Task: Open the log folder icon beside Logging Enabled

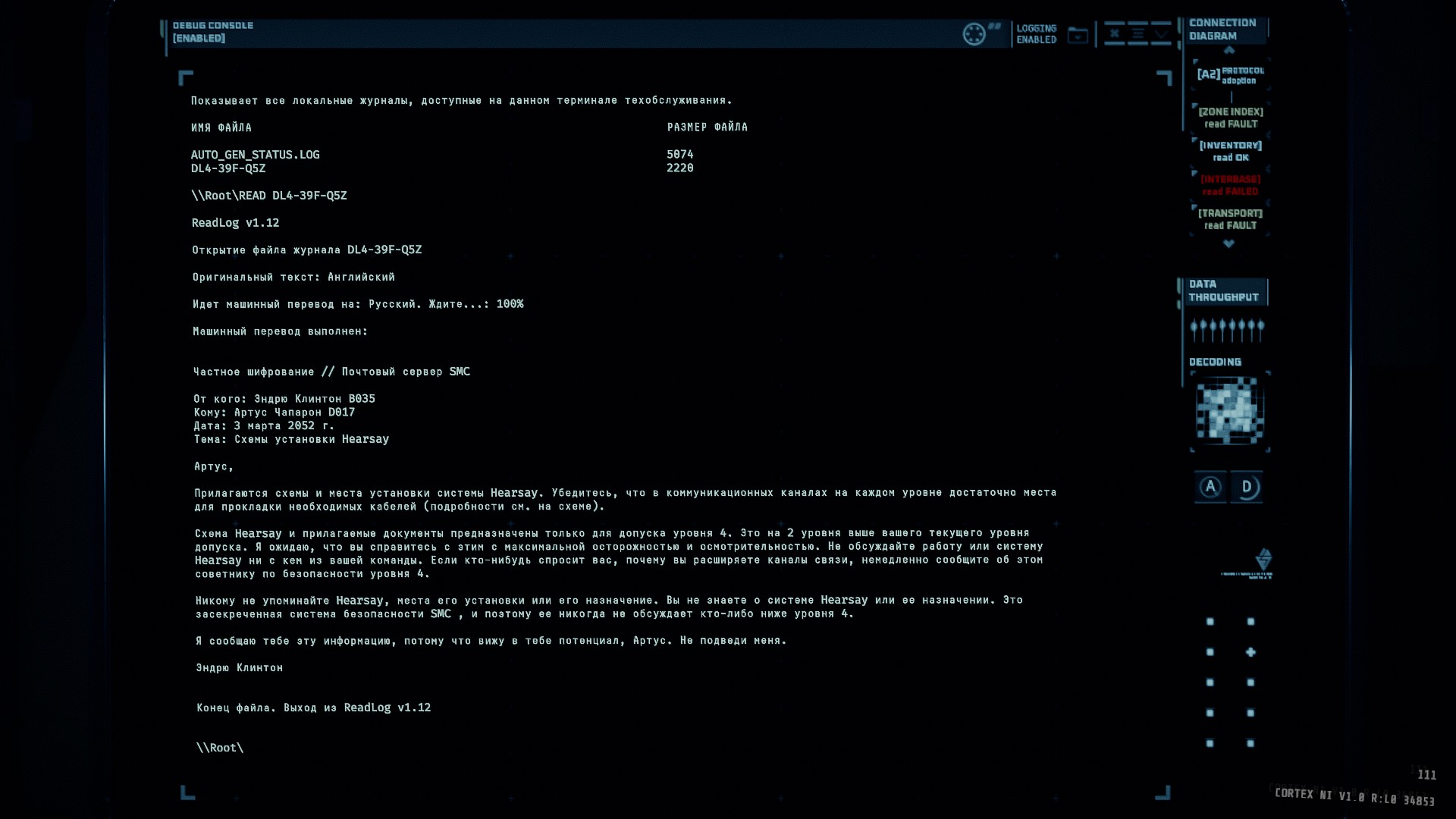Action: coord(1078,35)
